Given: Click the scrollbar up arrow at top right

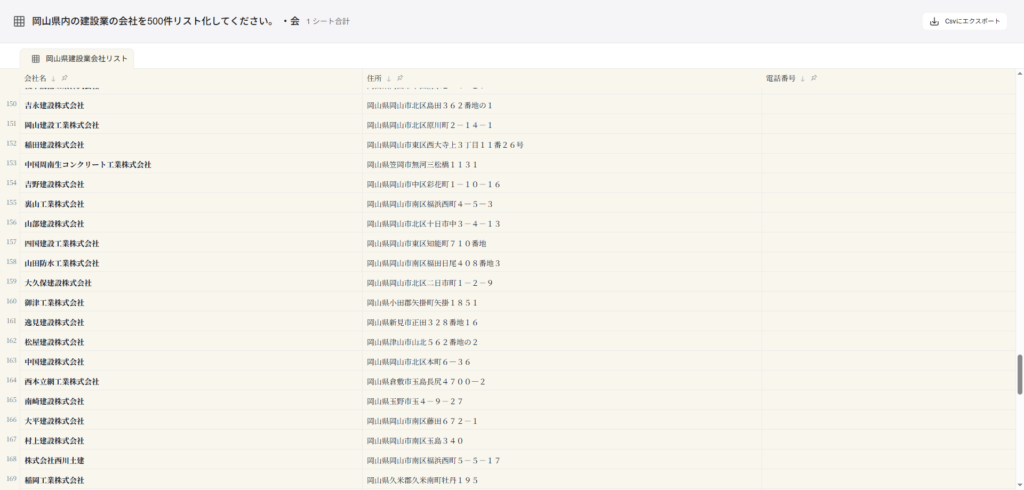Looking at the screenshot, I should coord(1019,73).
